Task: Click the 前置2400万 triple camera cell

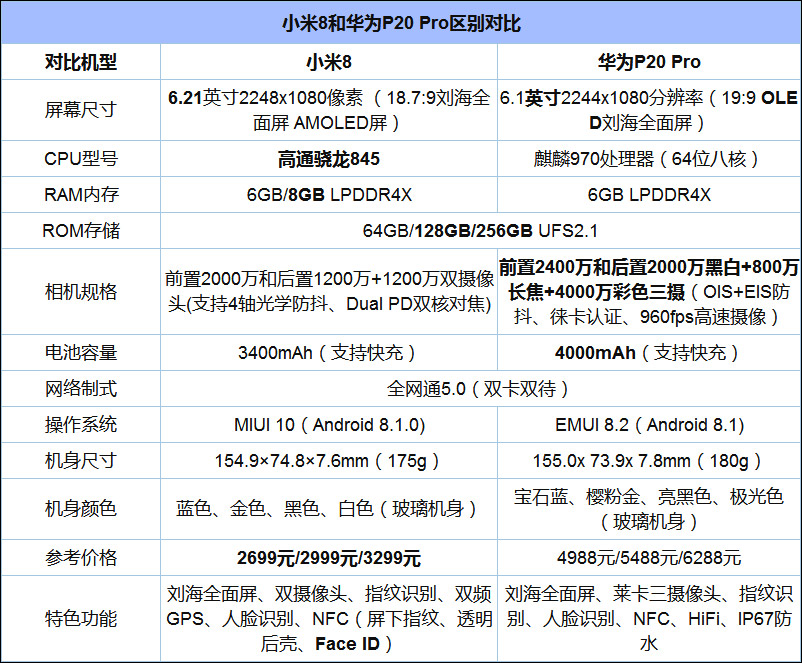Action: pyautogui.click(x=649, y=292)
